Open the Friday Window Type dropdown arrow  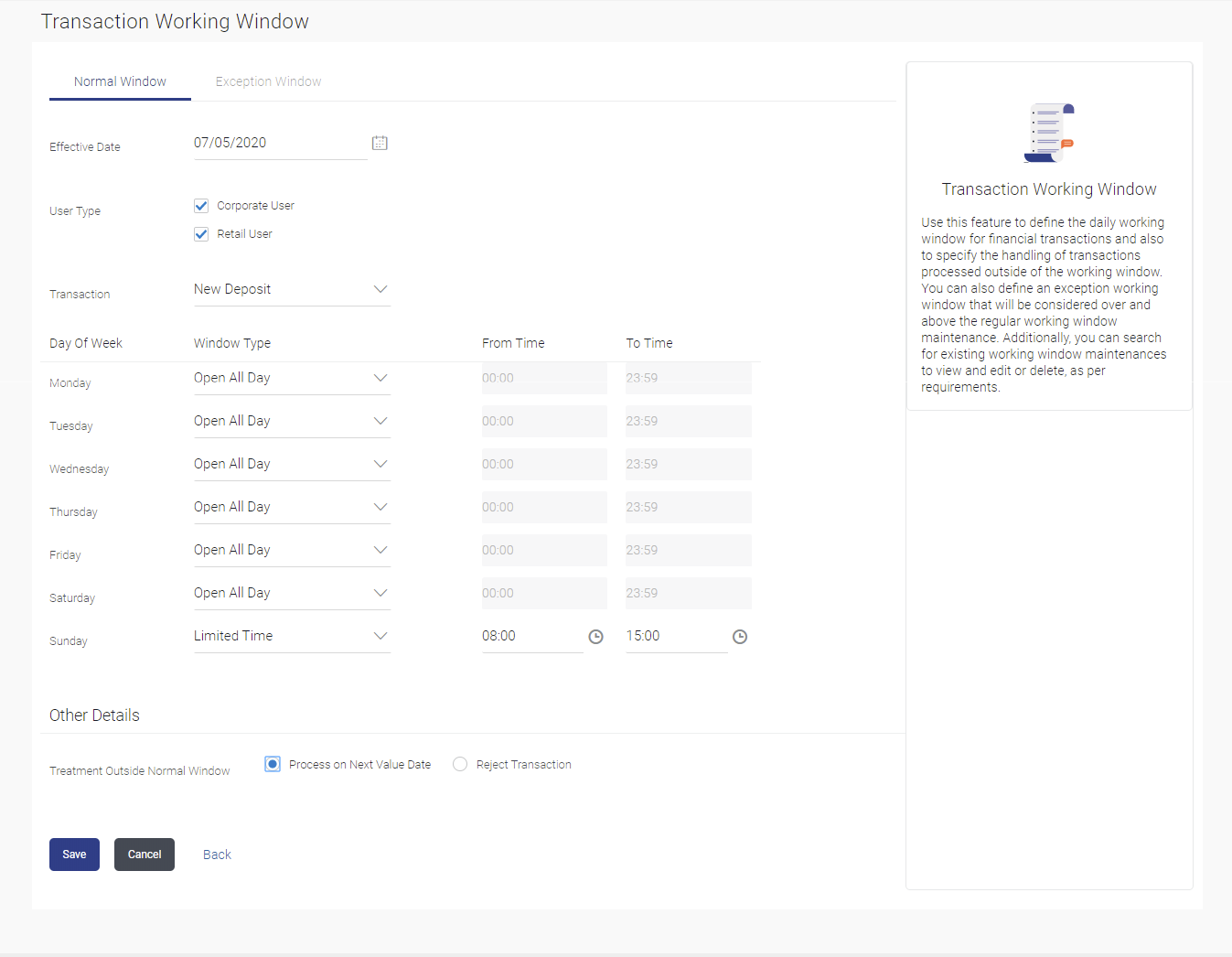[x=380, y=550]
